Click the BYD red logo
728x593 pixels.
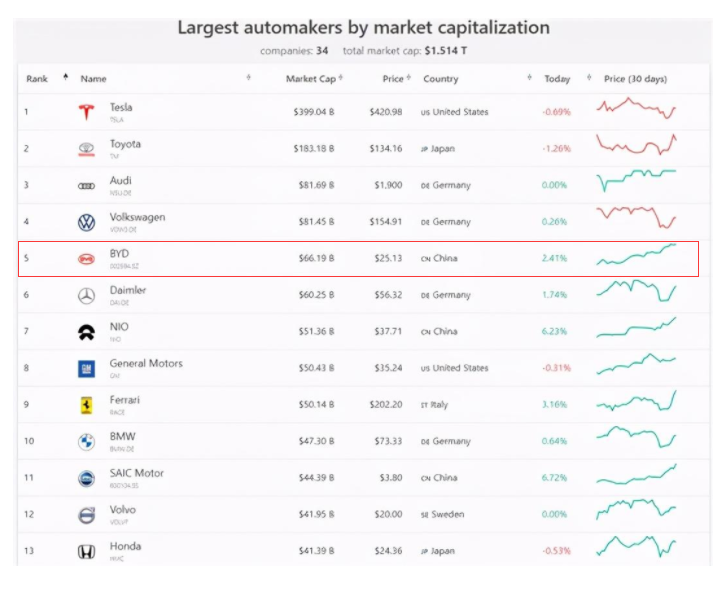[x=86, y=259]
